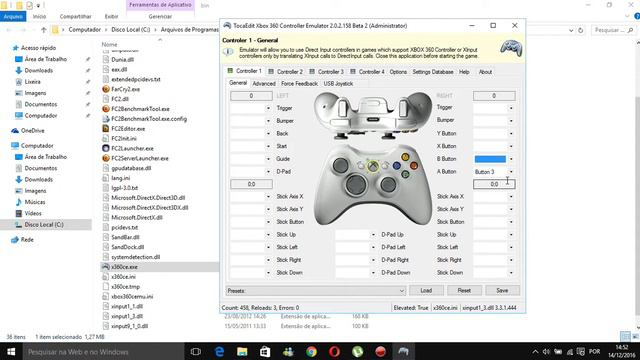Open Task View from the taskbar

click(x=196, y=351)
